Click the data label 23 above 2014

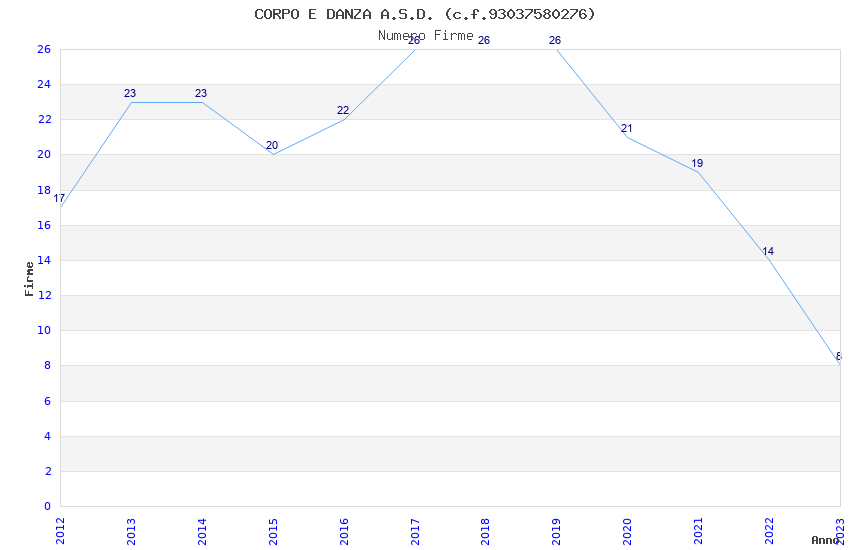point(201,93)
